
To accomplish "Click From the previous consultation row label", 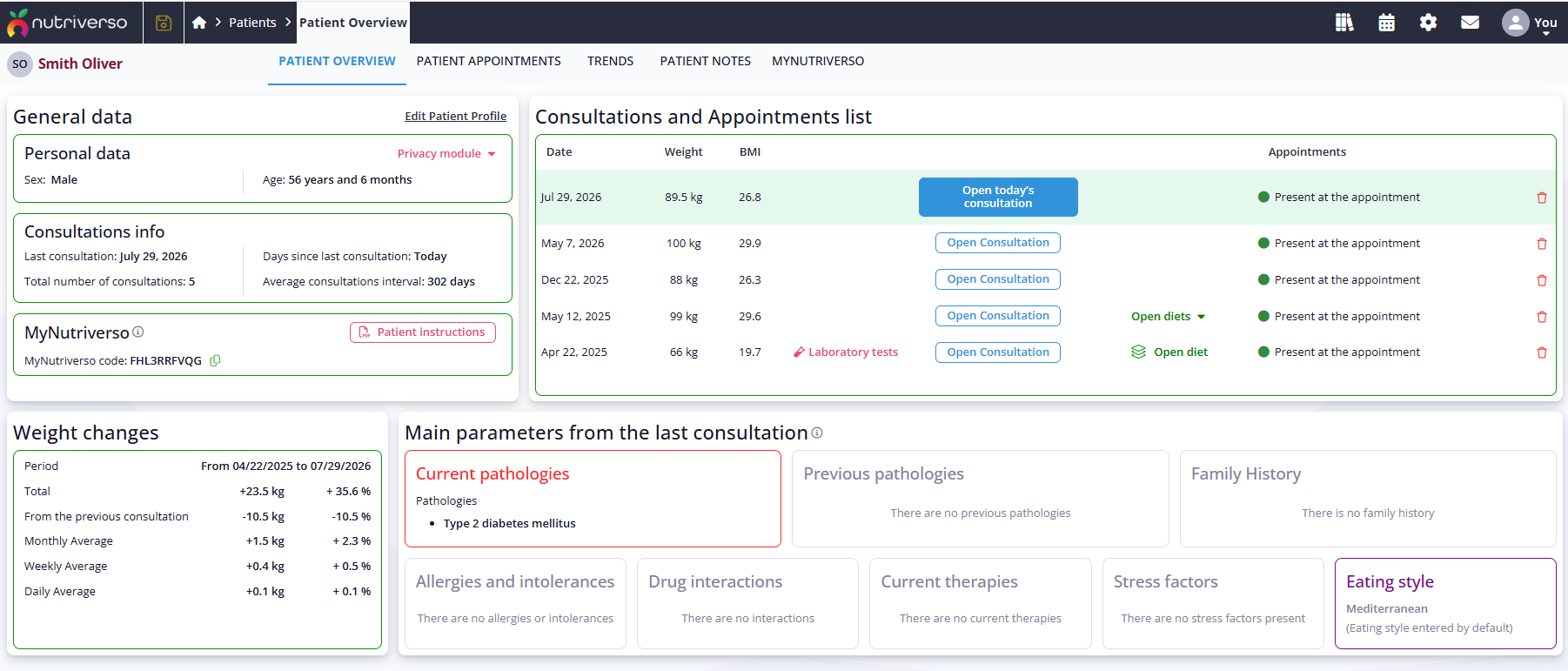I will click(x=106, y=516).
